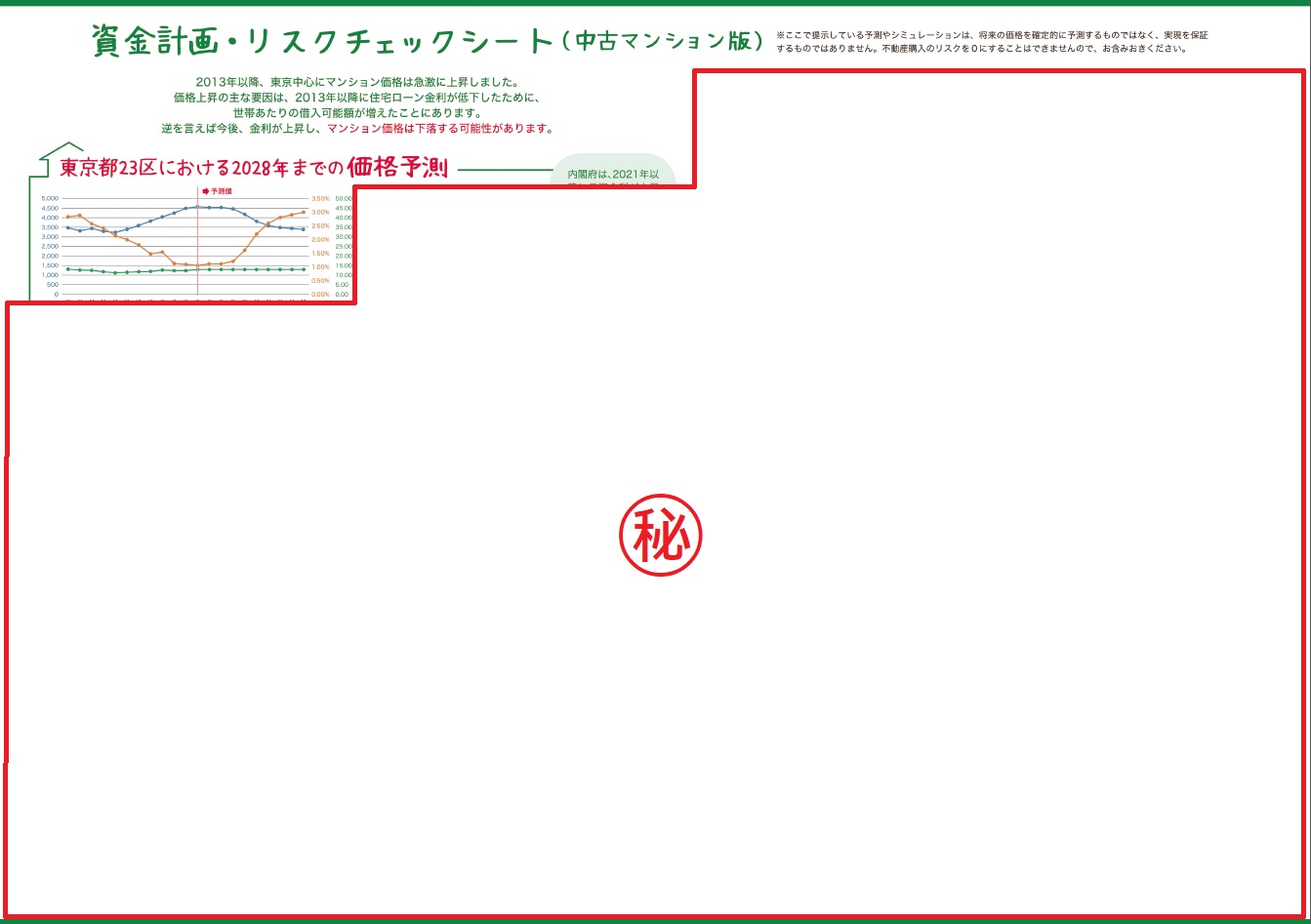The image size is (1311, 924).
Task: Click the 2.00% label on the orange axis
Action: [320, 239]
